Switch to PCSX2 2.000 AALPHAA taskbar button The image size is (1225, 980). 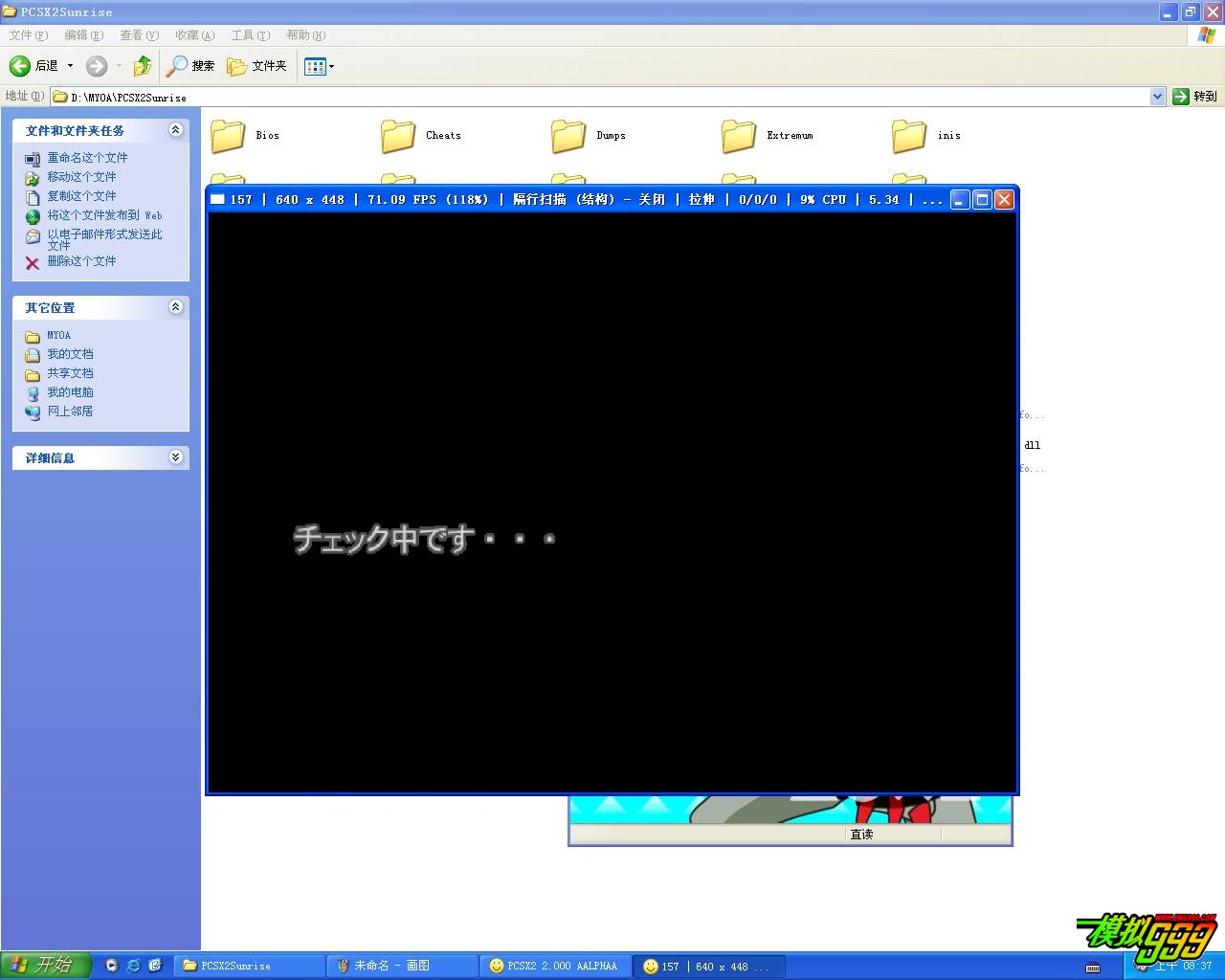click(x=555, y=966)
